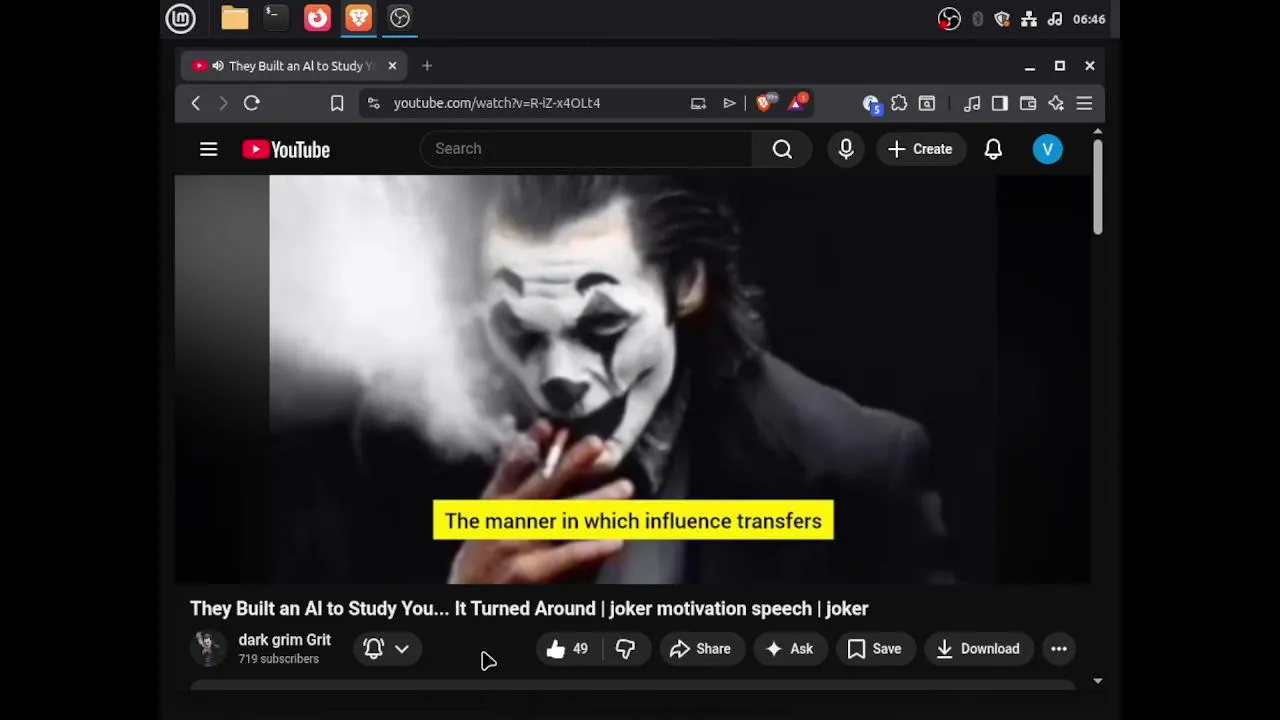Like the video with thumbs up

pyautogui.click(x=556, y=649)
